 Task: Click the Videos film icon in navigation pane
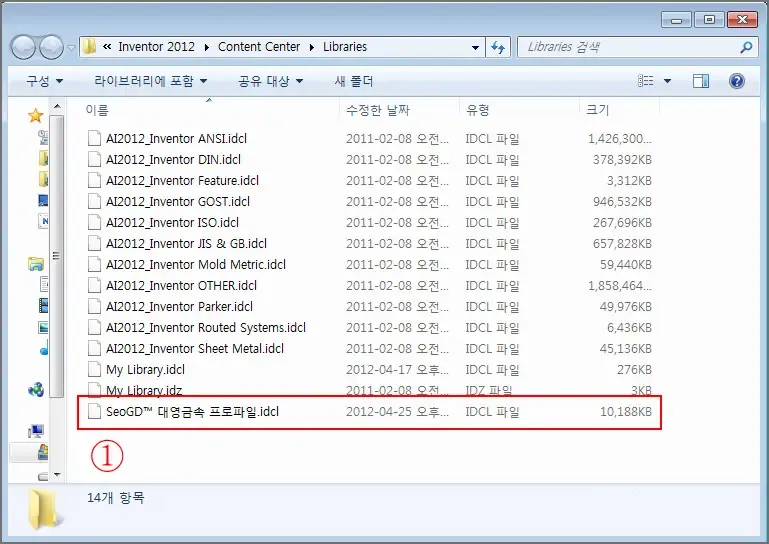[x=43, y=306]
